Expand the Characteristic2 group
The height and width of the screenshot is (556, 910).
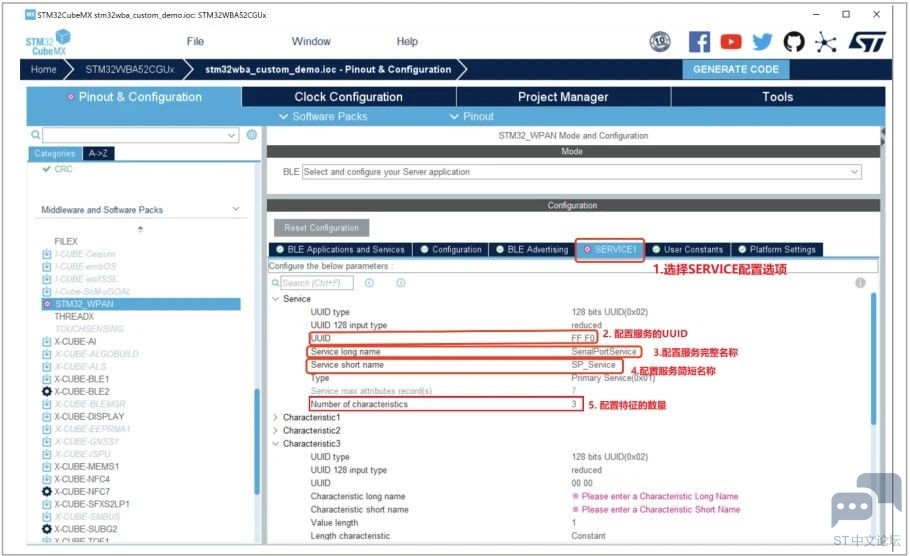tap(276, 431)
